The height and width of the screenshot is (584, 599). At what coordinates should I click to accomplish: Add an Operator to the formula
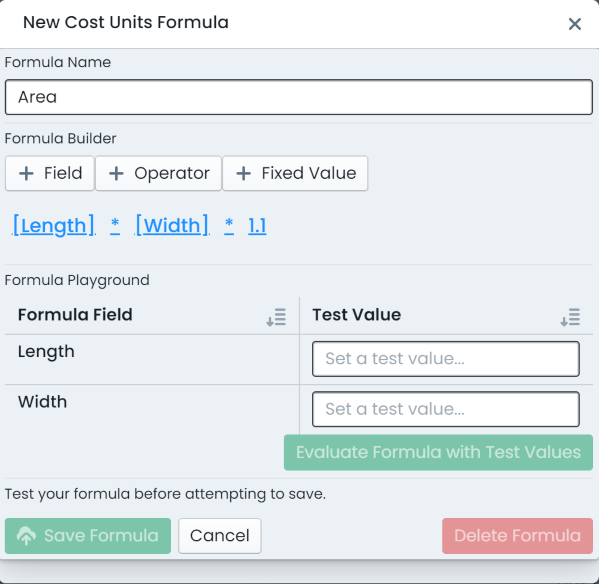pyautogui.click(x=158, y=173)
